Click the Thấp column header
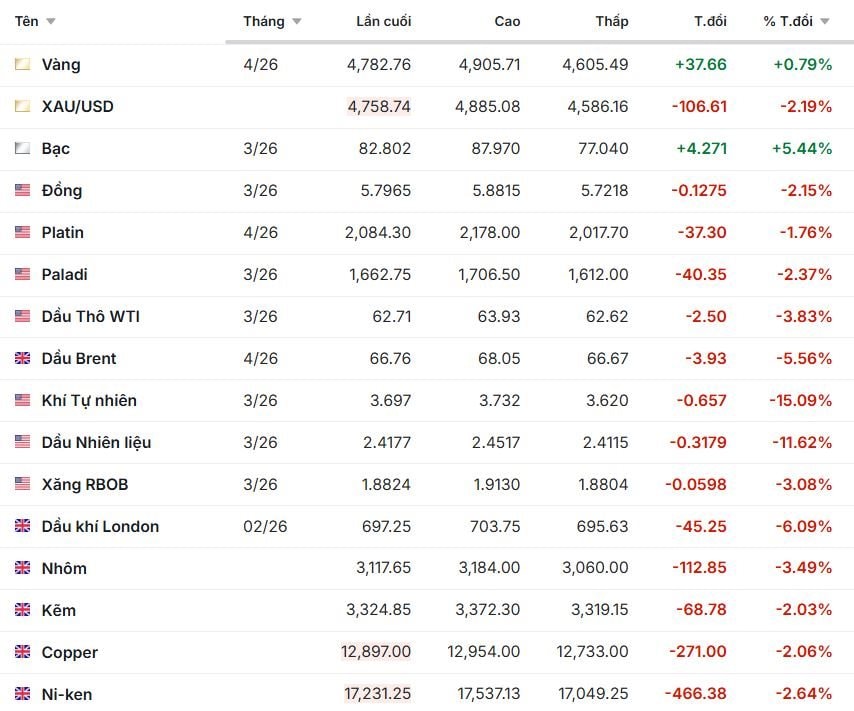The width and height of the screenshot is (854, 711). pos(612,21)
